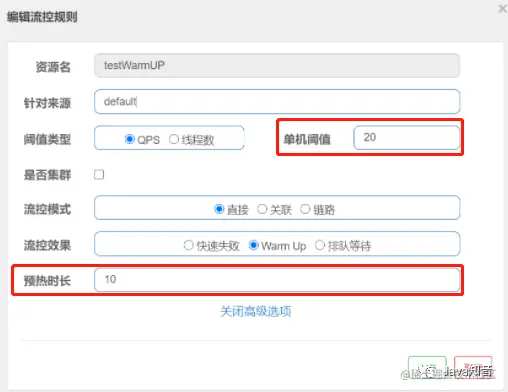Click the 预热时长 input field
The height and width of the screenshot is (392, 508).
[277, 280]
